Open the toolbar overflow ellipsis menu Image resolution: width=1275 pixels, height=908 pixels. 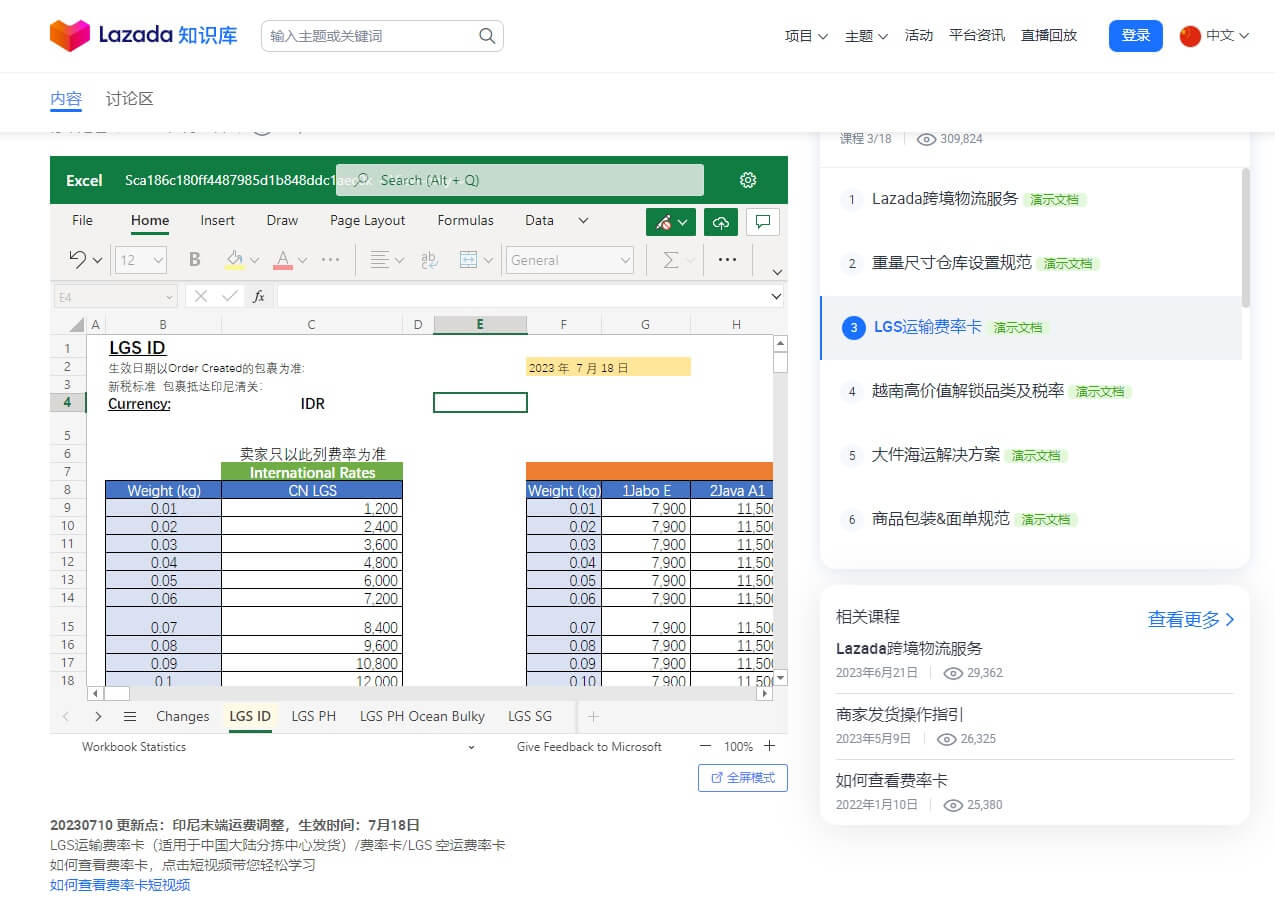coord(727,260)
